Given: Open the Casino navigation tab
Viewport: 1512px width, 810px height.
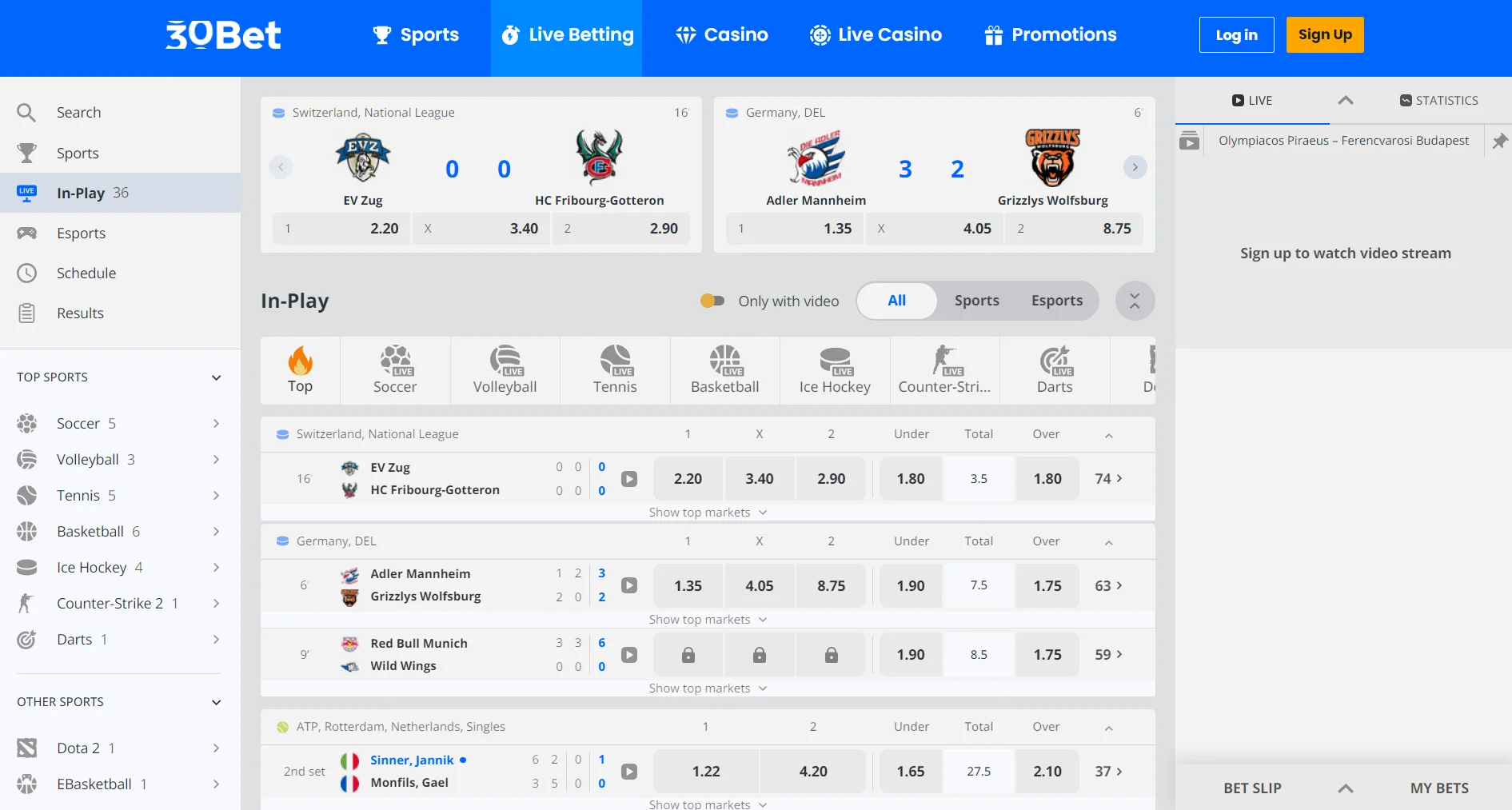Looking at the screenshot, I should click(x=721, y=35).
